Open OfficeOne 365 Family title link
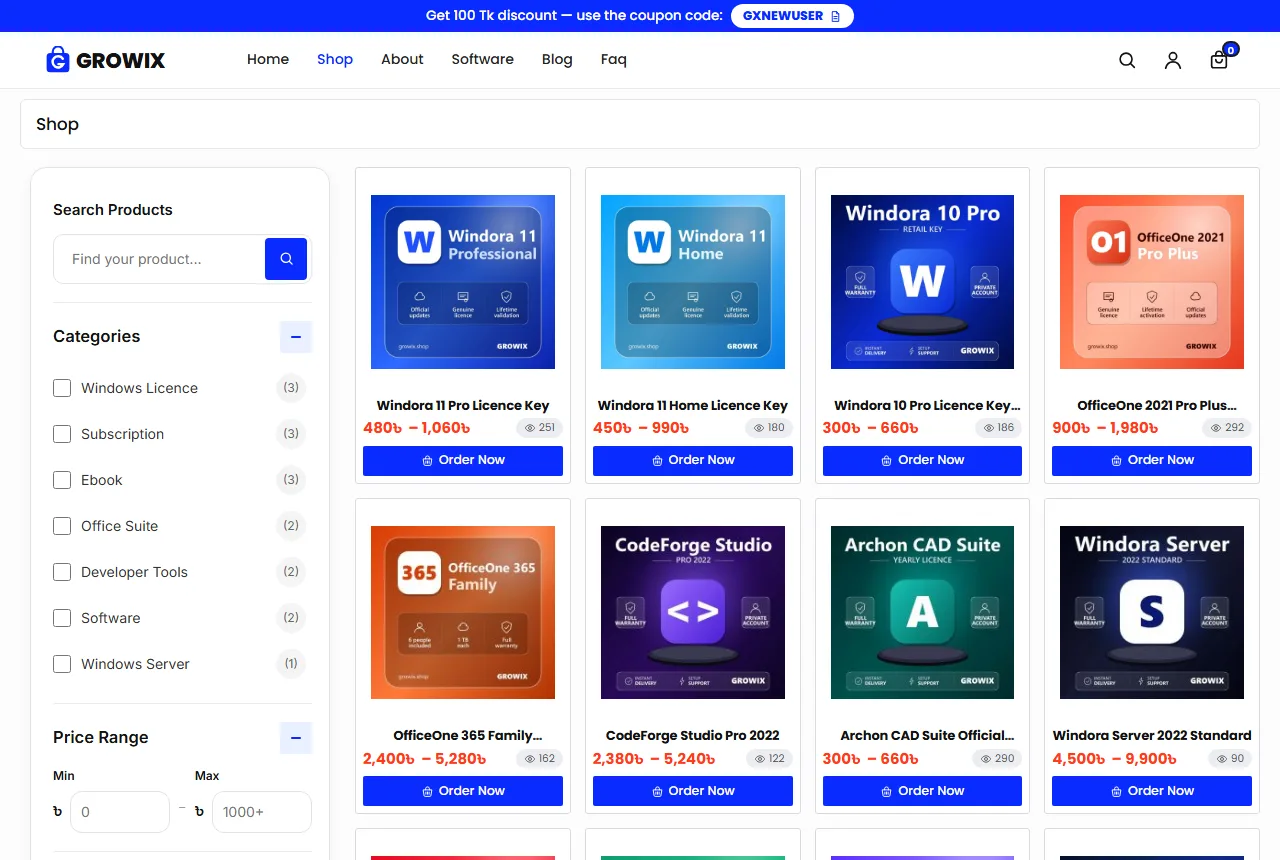The image size is (1280, 860). [468, 735]
